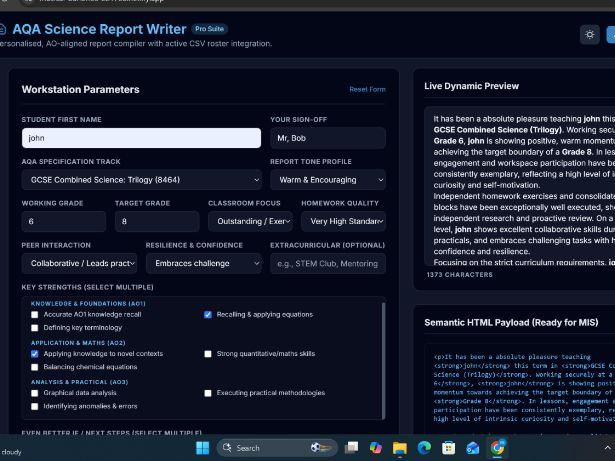
Task: Click the Workstation Parameters heading
Action: point(80,89)
